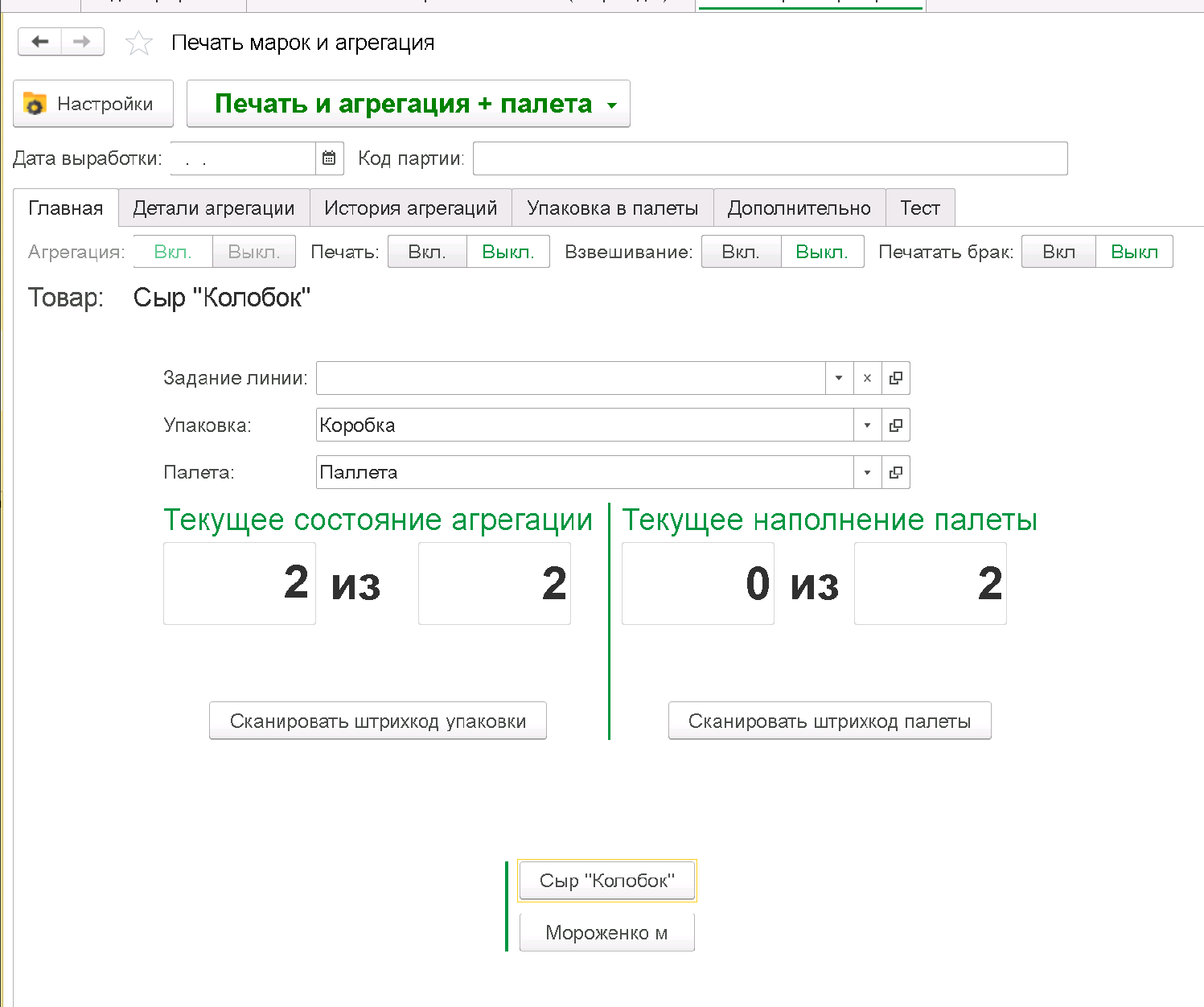The width and height of the screenshot is (1204, 1007).
Task: Switch to Детали агрегации tab
Action: click(x=214, y=208)
